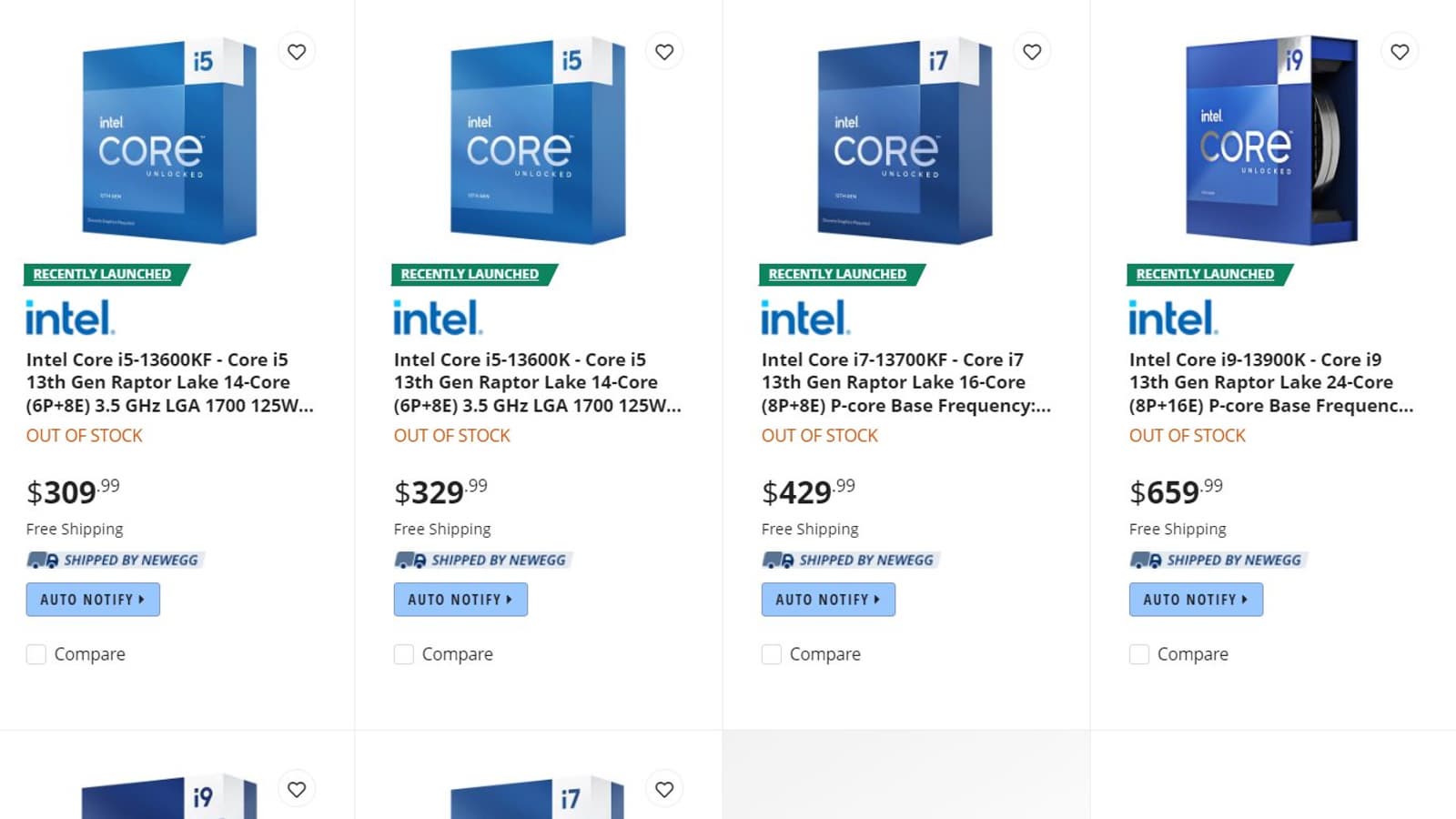This screenshot has width=1456, height=819.
Task: Click Auto Notify for $659.99 i9-13900K
Action: point(1196,600)
